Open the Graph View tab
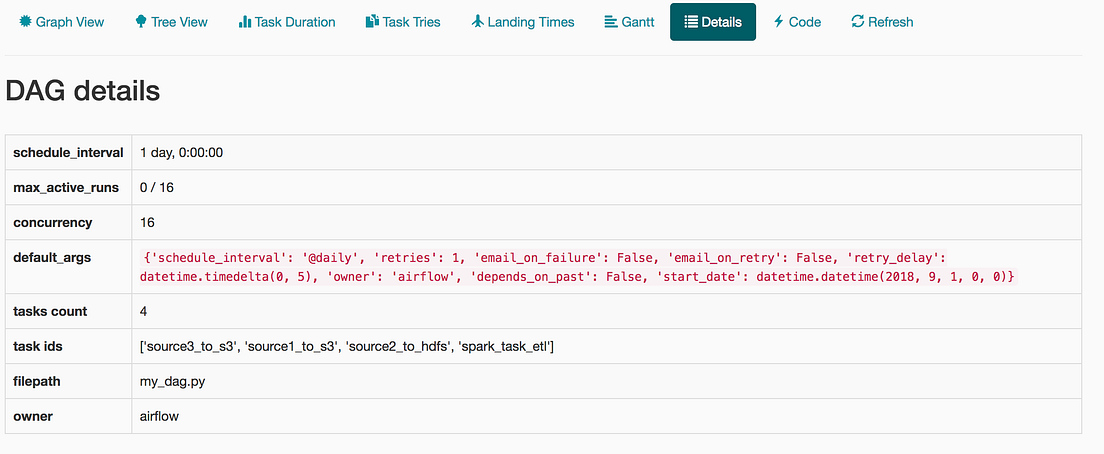 (x=61, y=22)
